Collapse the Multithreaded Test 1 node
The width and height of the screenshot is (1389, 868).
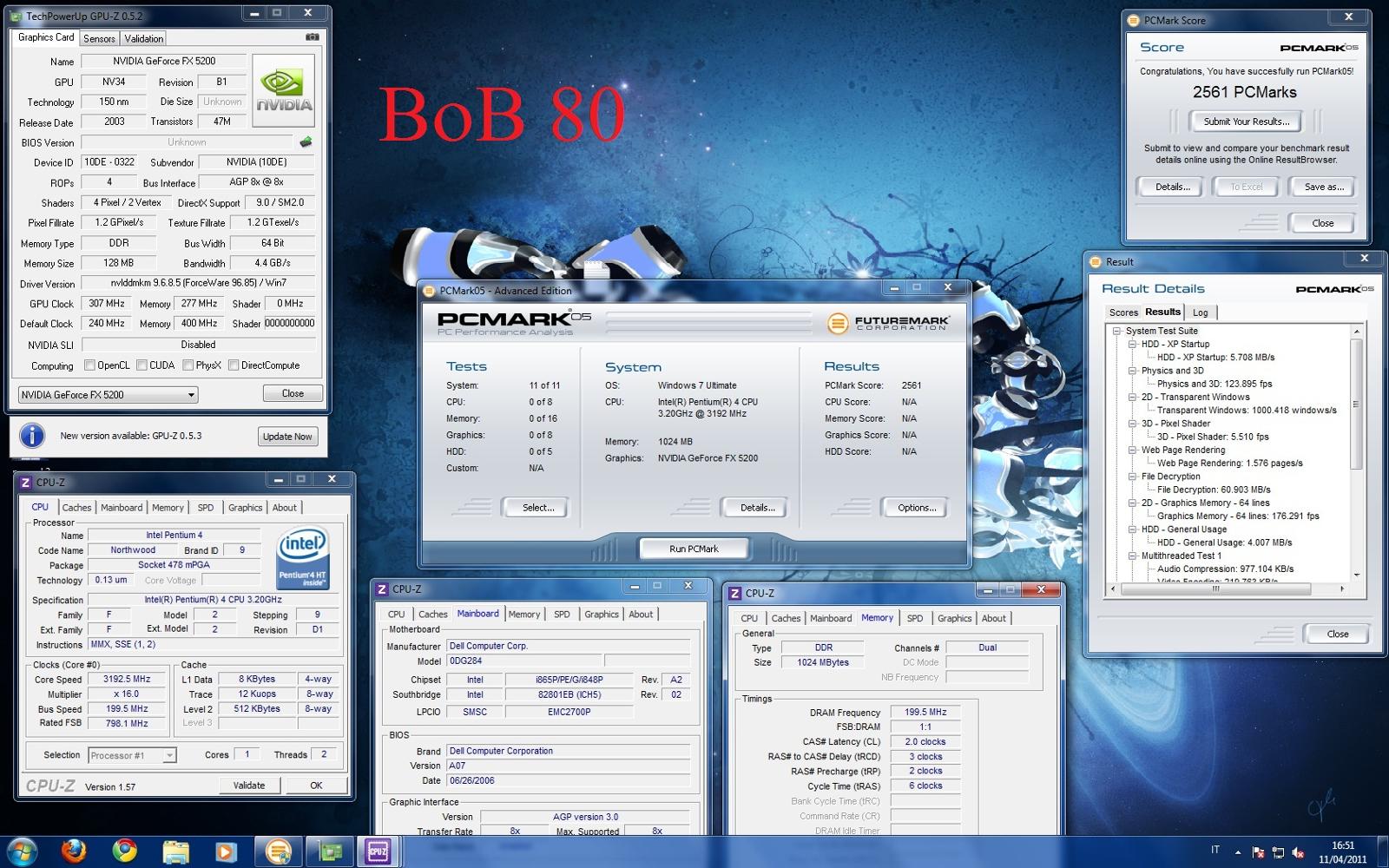[1132, 556]
